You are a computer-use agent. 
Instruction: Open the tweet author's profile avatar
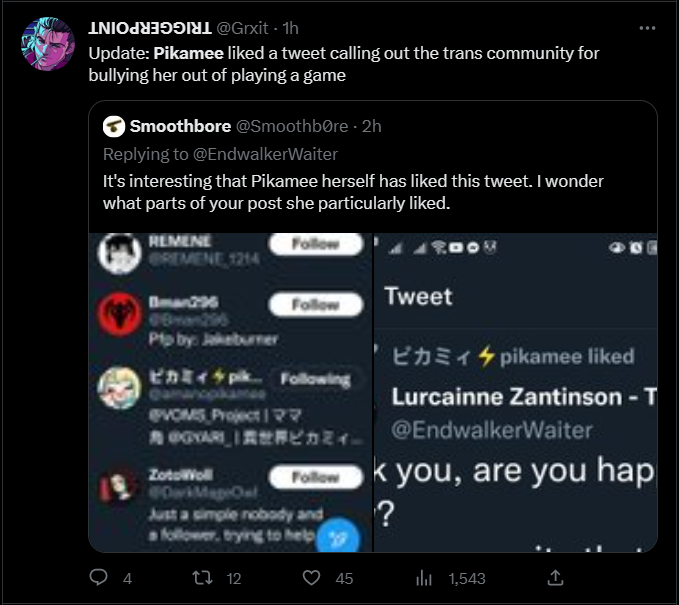(x=46, y=45)
